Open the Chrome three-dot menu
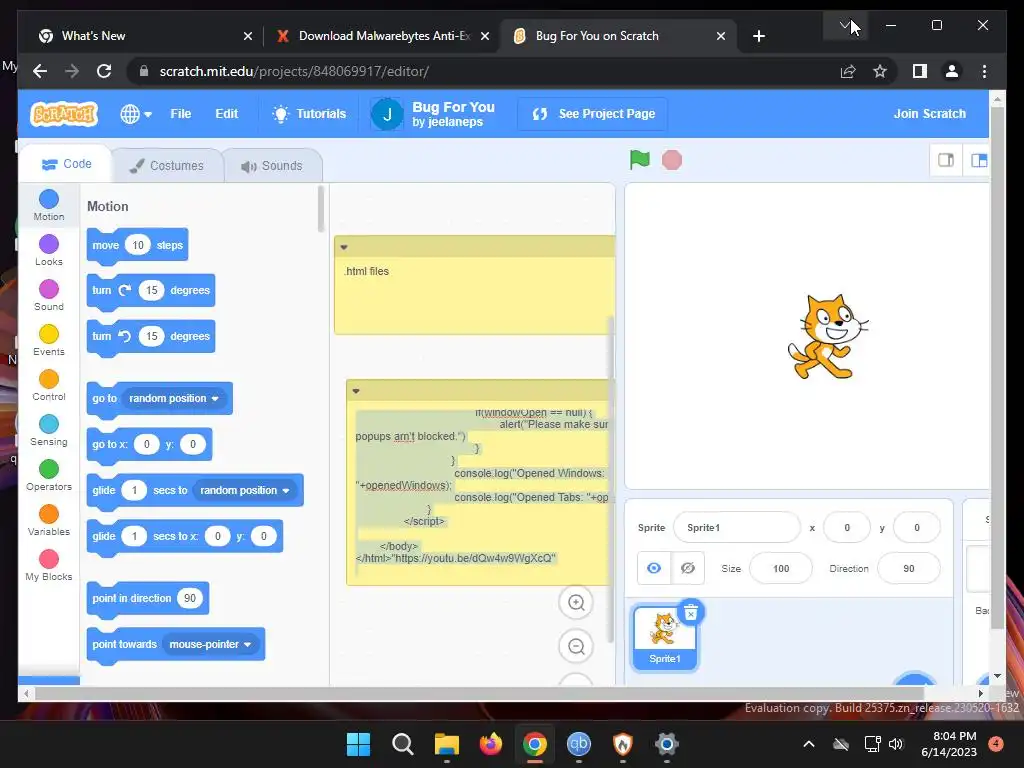 click(x=984, y=71)
